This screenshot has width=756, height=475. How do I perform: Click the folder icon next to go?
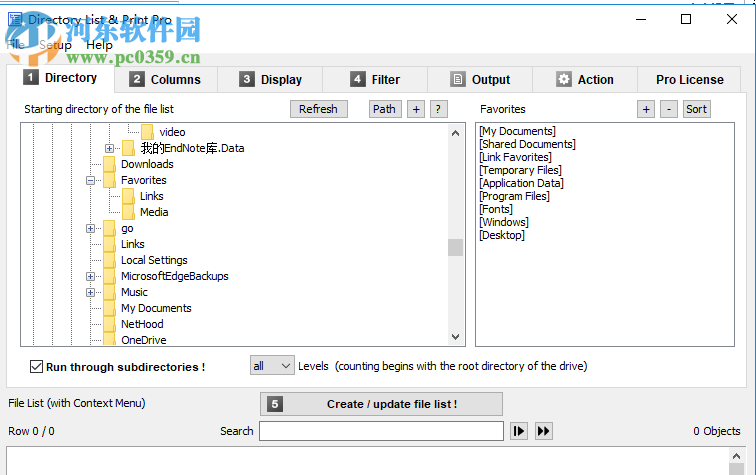point(109,228)
